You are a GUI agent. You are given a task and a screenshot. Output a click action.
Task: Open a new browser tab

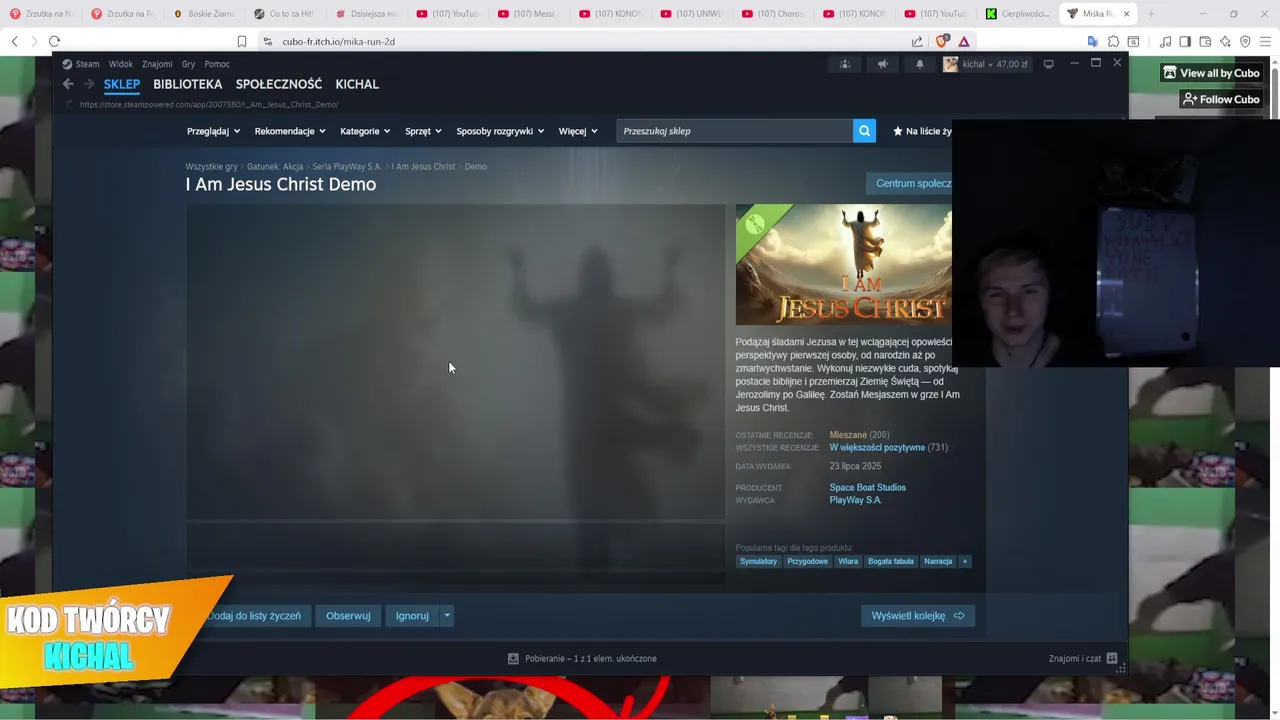click(x=1151, y=14)
